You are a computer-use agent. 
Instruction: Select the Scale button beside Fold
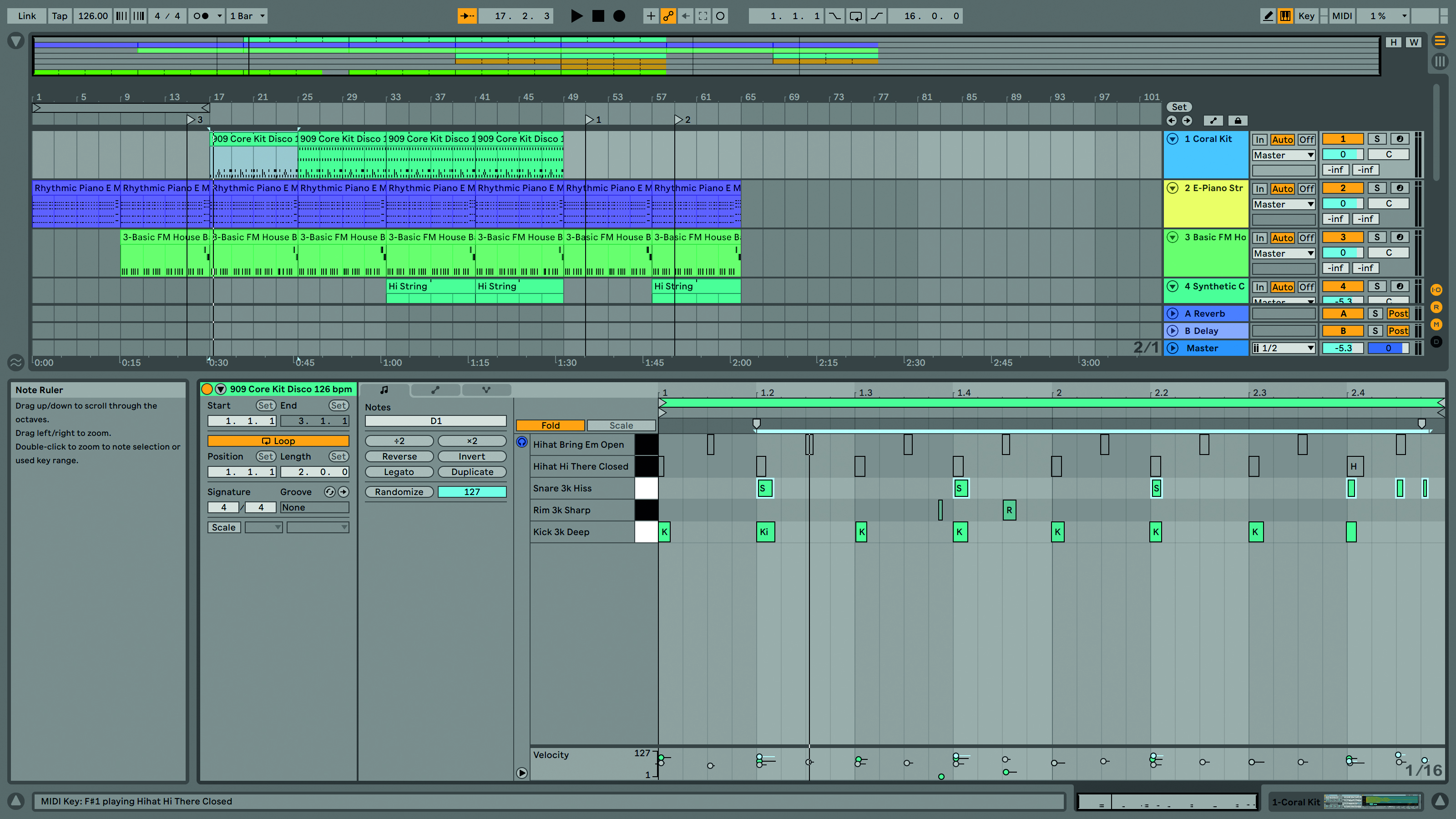tap(621, 425)
